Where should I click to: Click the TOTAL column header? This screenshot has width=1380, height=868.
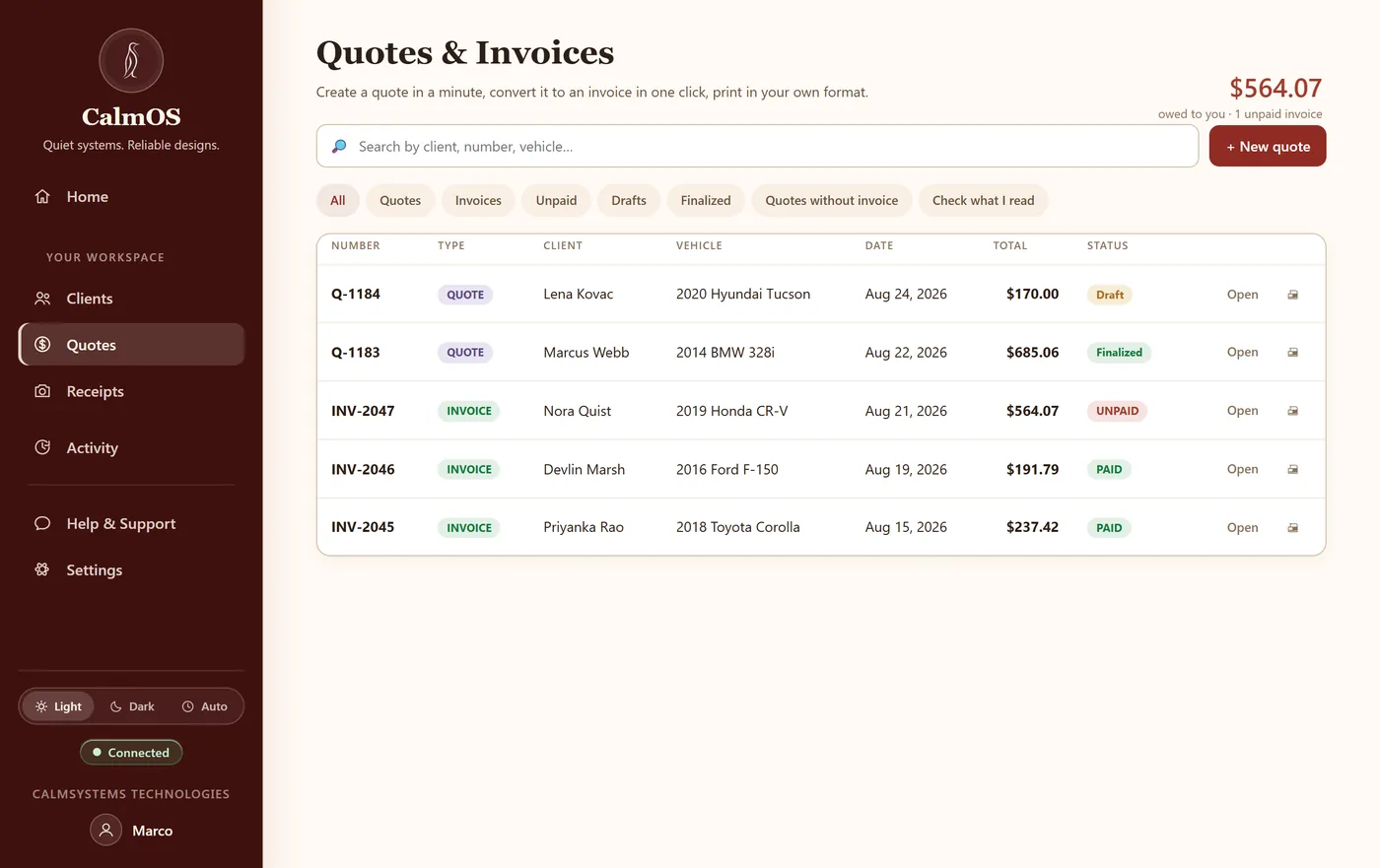pyautogui.click(x=1010, y=245)
